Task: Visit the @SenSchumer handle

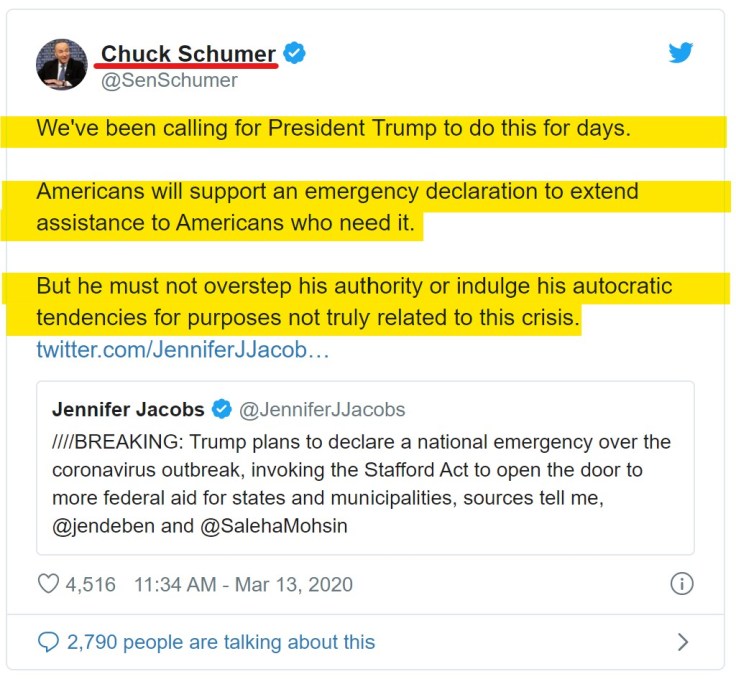Action: tap(169, 80)
